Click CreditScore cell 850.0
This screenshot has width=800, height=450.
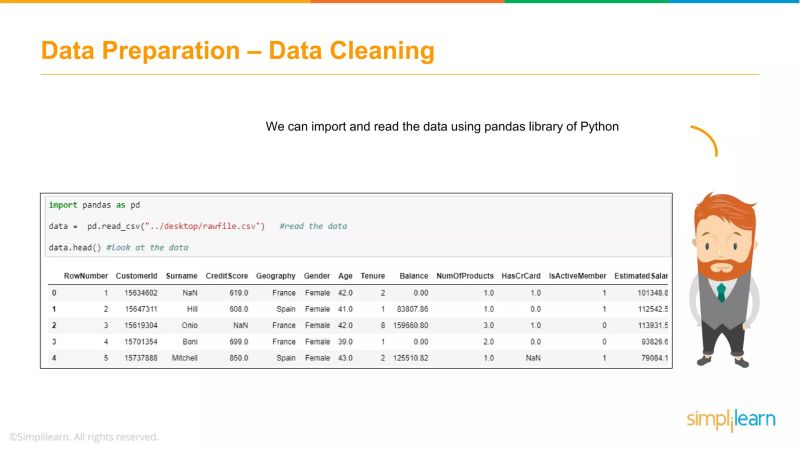point(239,358)
